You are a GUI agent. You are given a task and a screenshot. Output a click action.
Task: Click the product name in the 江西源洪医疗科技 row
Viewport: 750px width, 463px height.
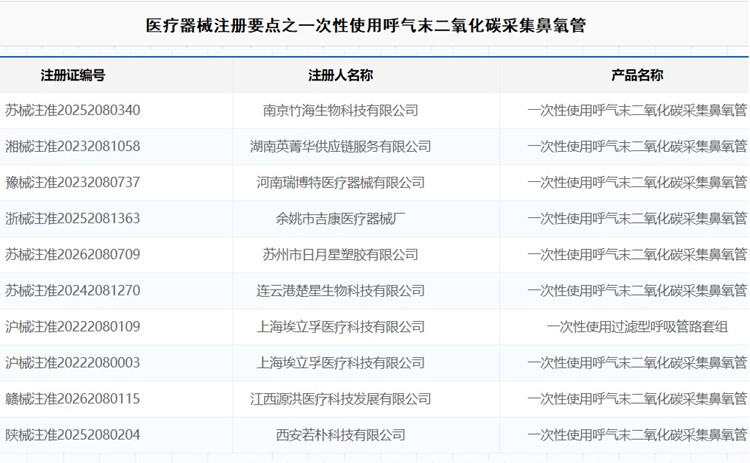click(x=637, y=398)
